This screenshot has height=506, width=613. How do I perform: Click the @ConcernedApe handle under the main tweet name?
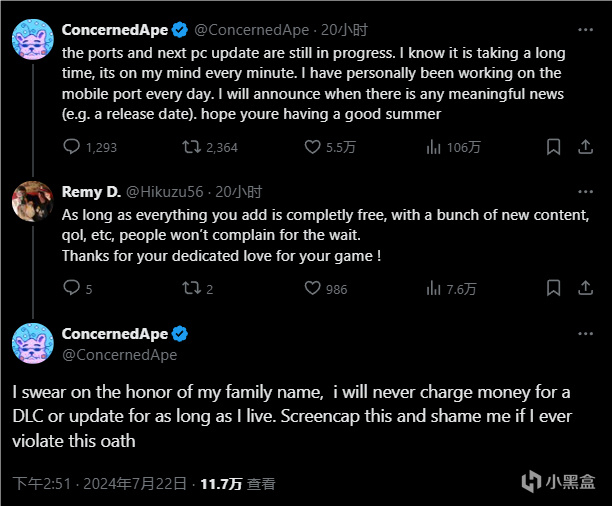tap(119, 354)
